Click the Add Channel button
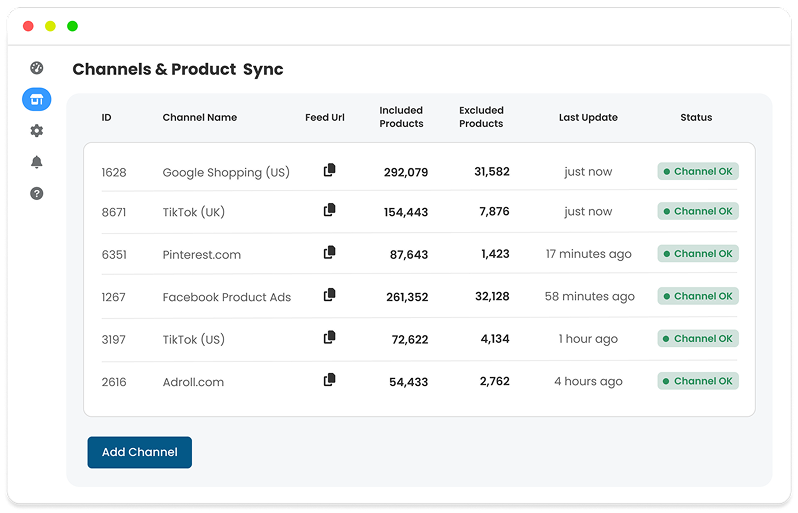The width and height of the screenshot is (798, 513). point(139,452)
